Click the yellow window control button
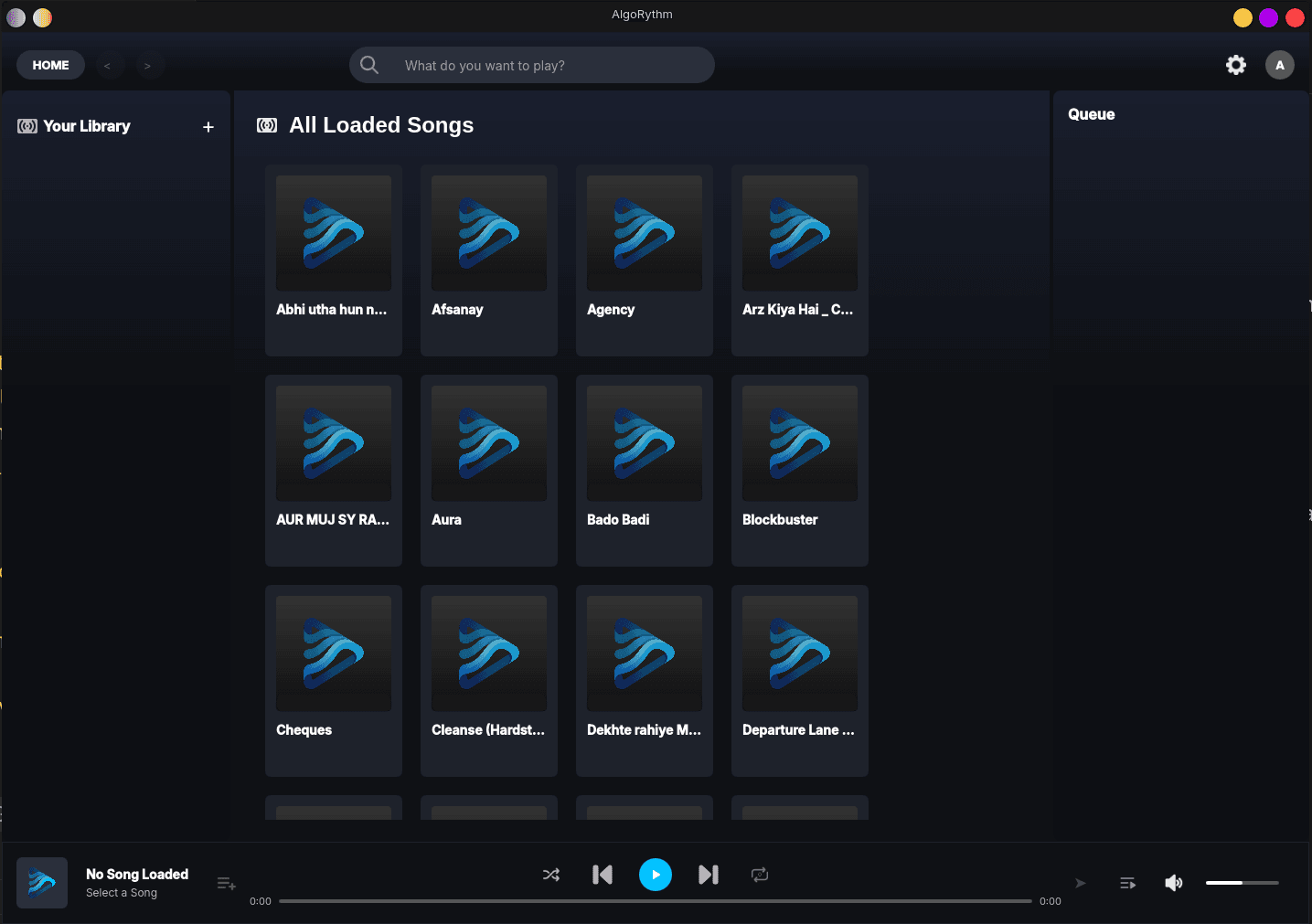This screenshot has height=924, width=1312. pos(1243,17)
